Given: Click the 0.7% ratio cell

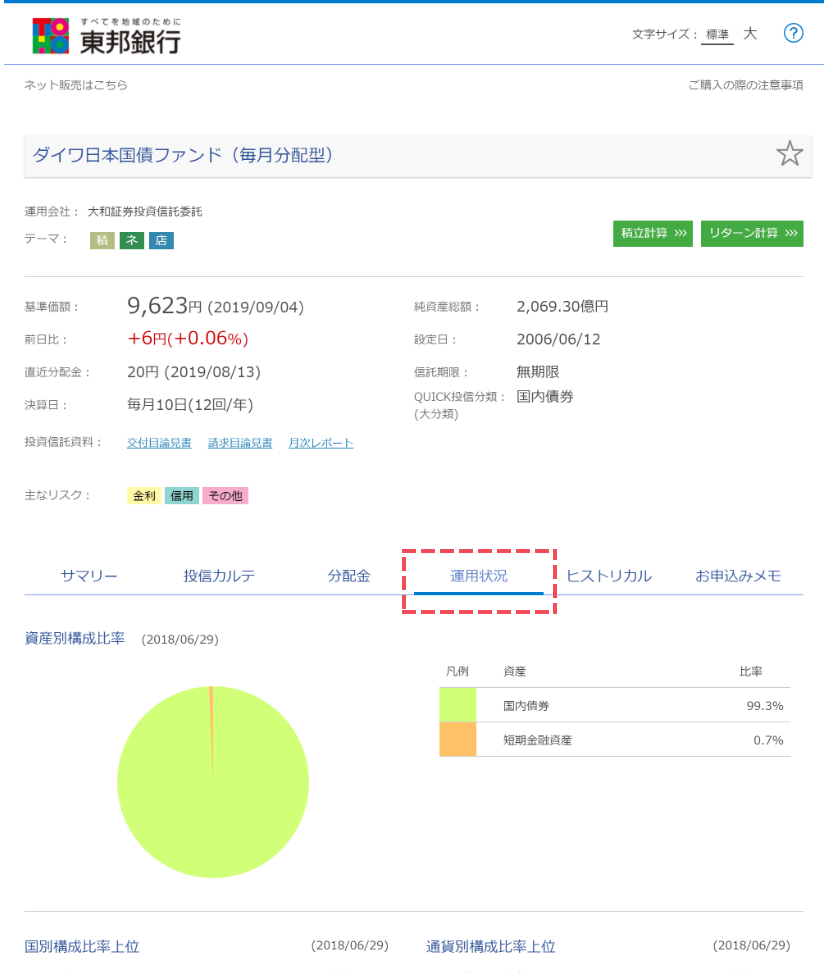Looking at the screenshot, I should [768, 740].
